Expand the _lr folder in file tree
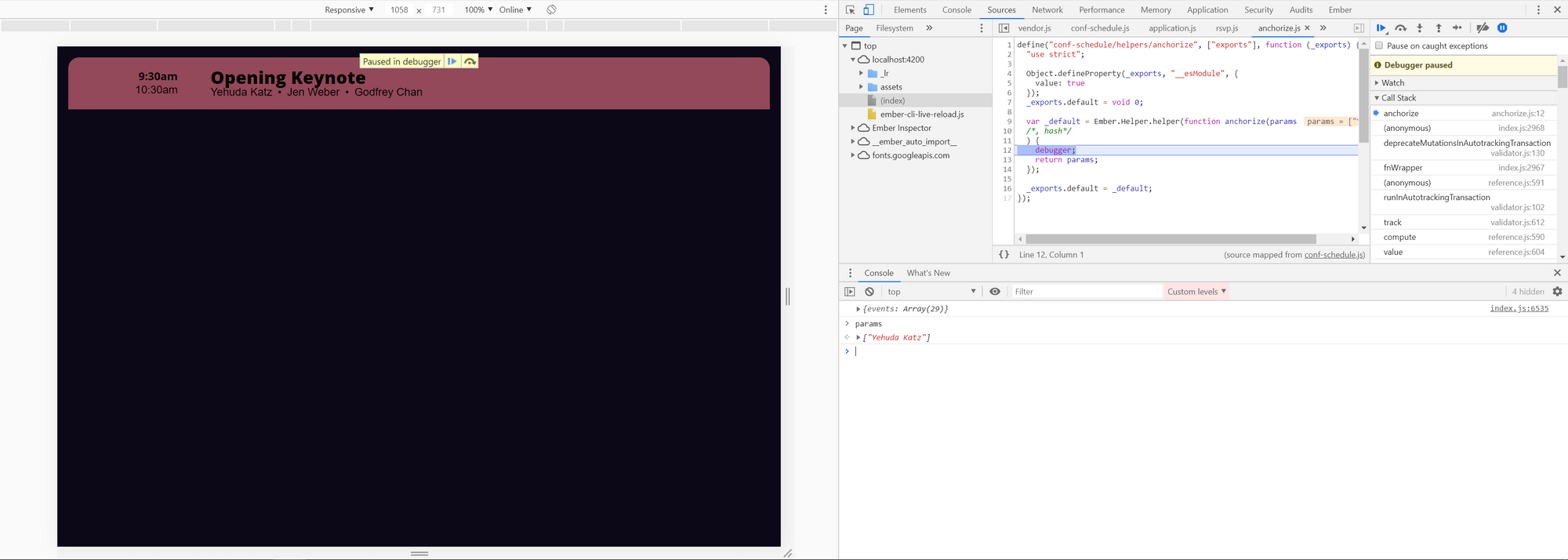The image size is (1568, 560). (861, 73)
